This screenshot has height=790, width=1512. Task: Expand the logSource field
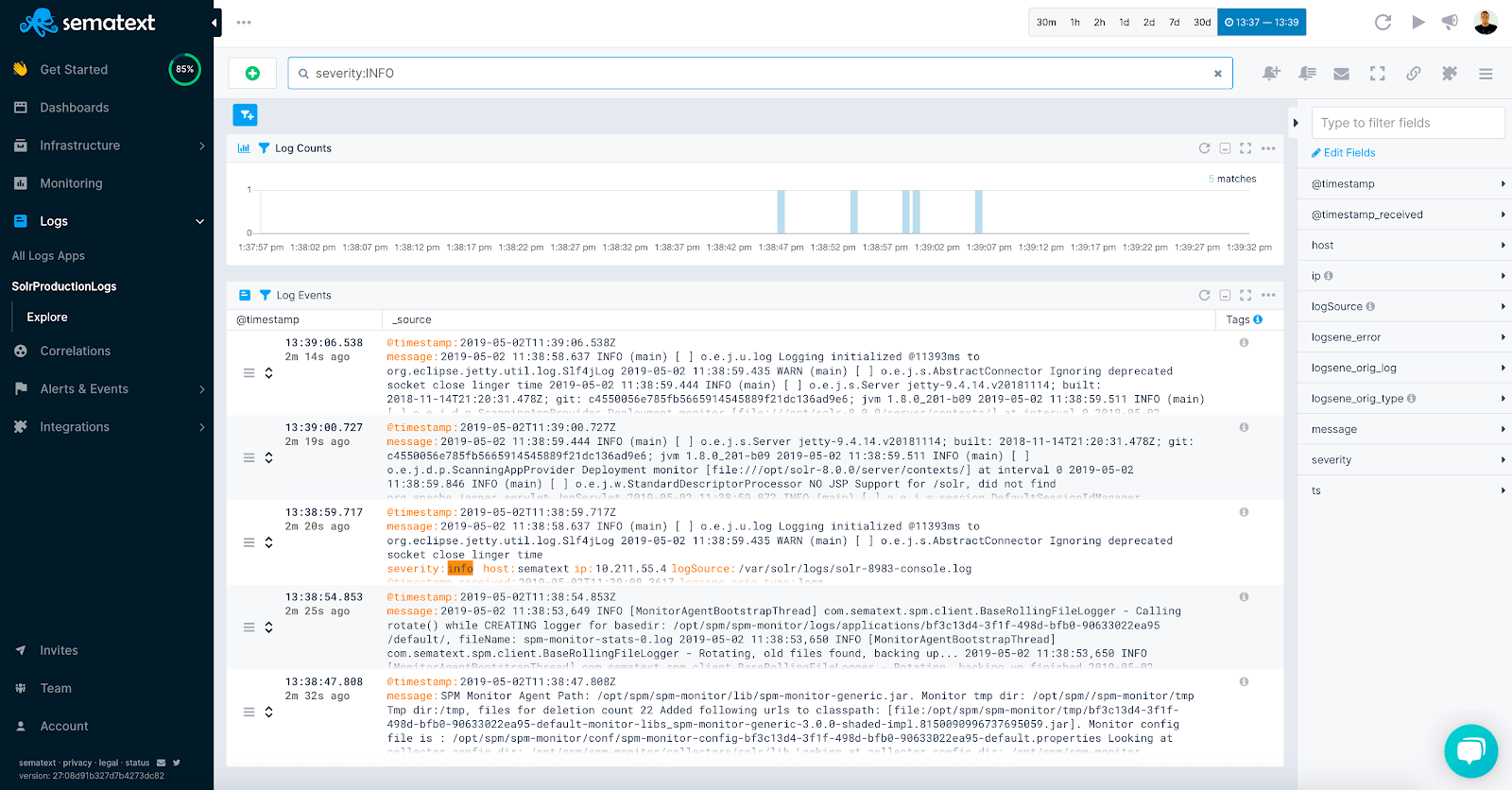point(1503,307)
